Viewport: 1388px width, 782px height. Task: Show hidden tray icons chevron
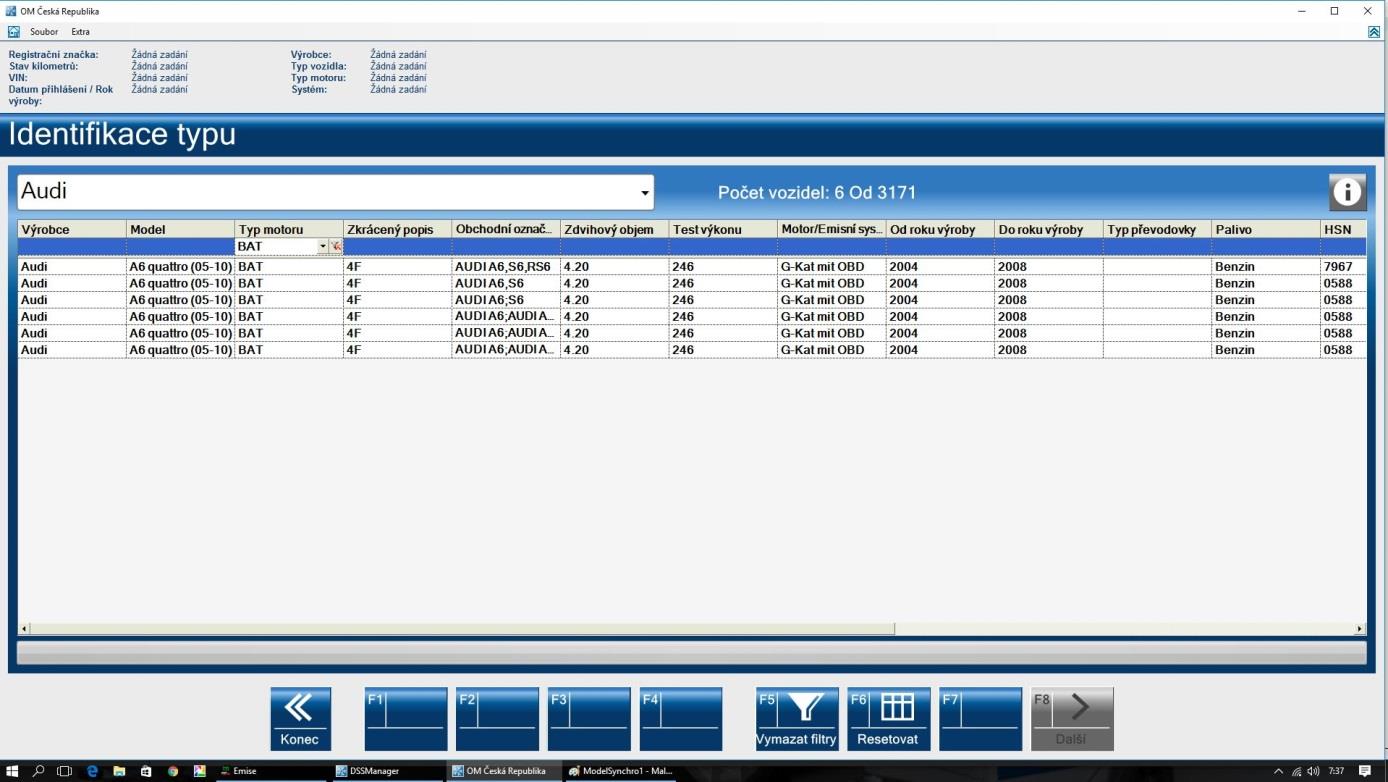[1278, 771]
